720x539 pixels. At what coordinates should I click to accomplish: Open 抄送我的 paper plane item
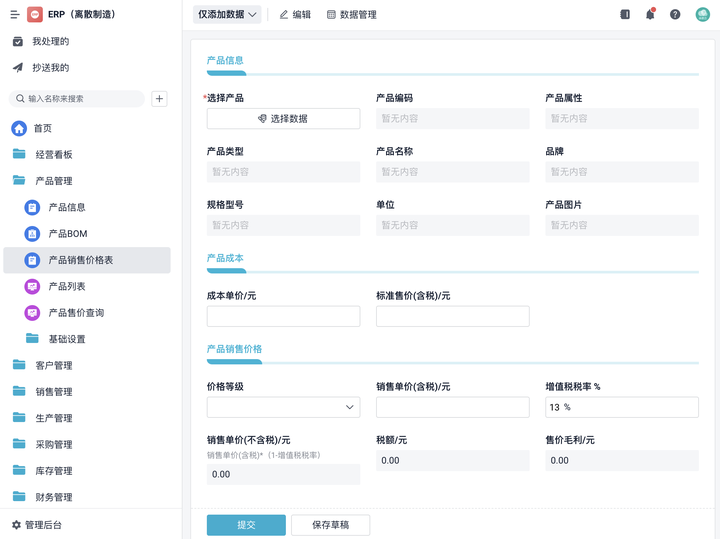(50, 68)
